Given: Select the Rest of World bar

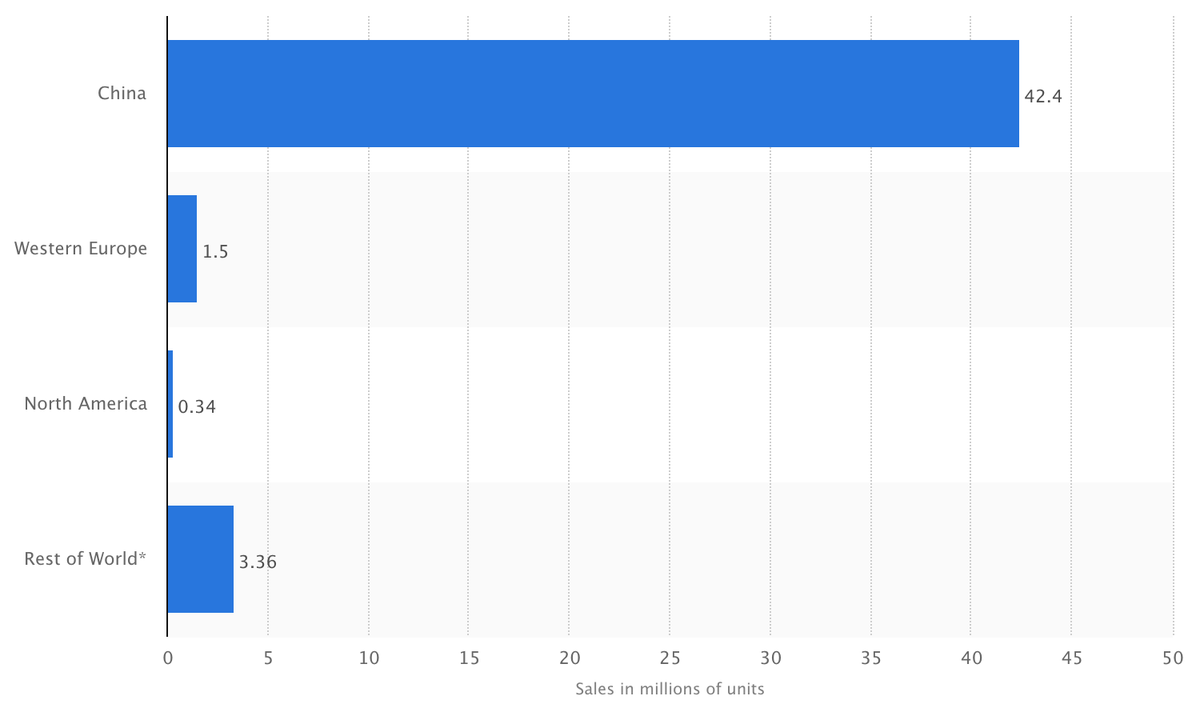Looking at the screenshot, I should tap(200, 558).
